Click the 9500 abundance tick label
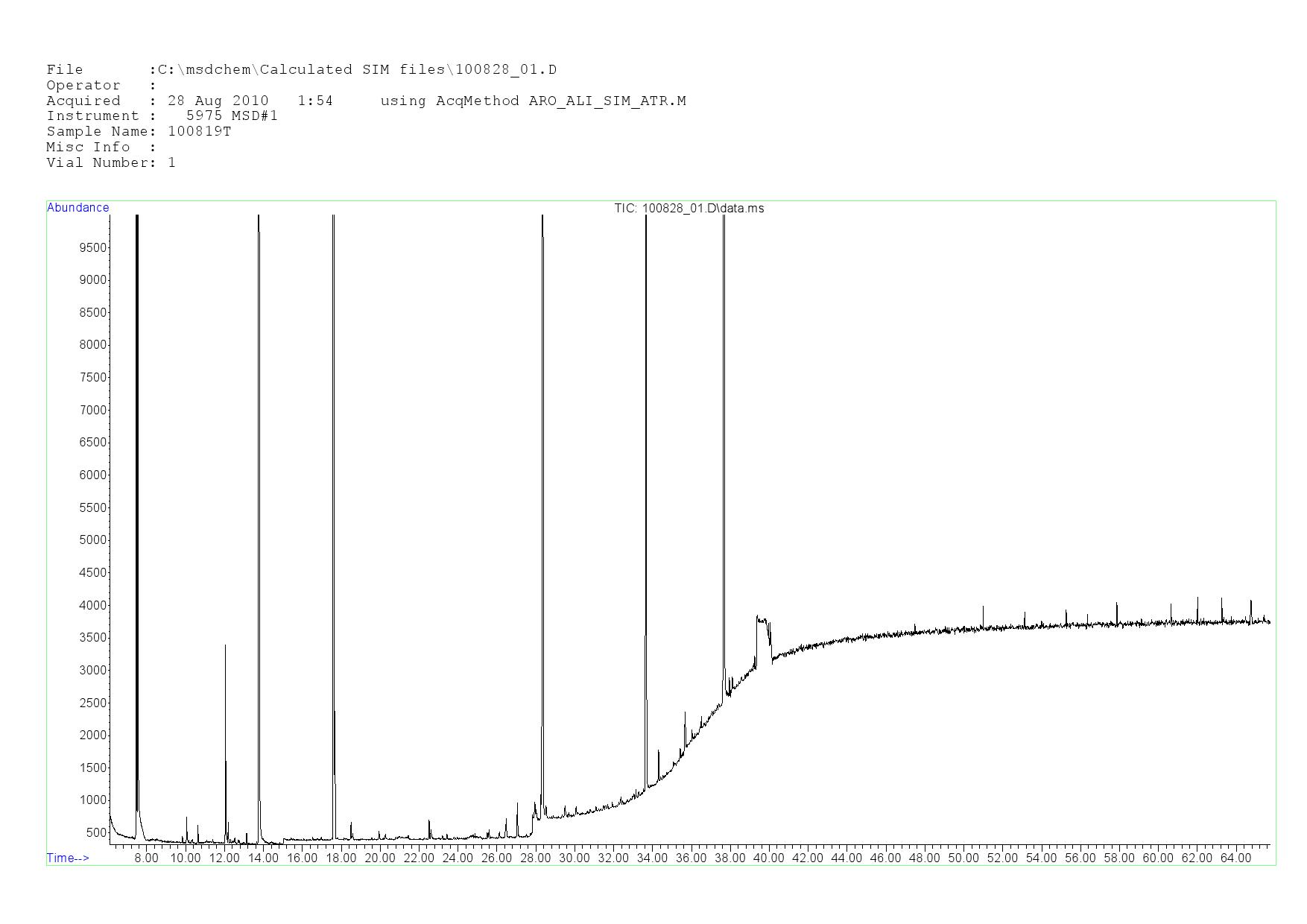 click(x=93, y=248)
